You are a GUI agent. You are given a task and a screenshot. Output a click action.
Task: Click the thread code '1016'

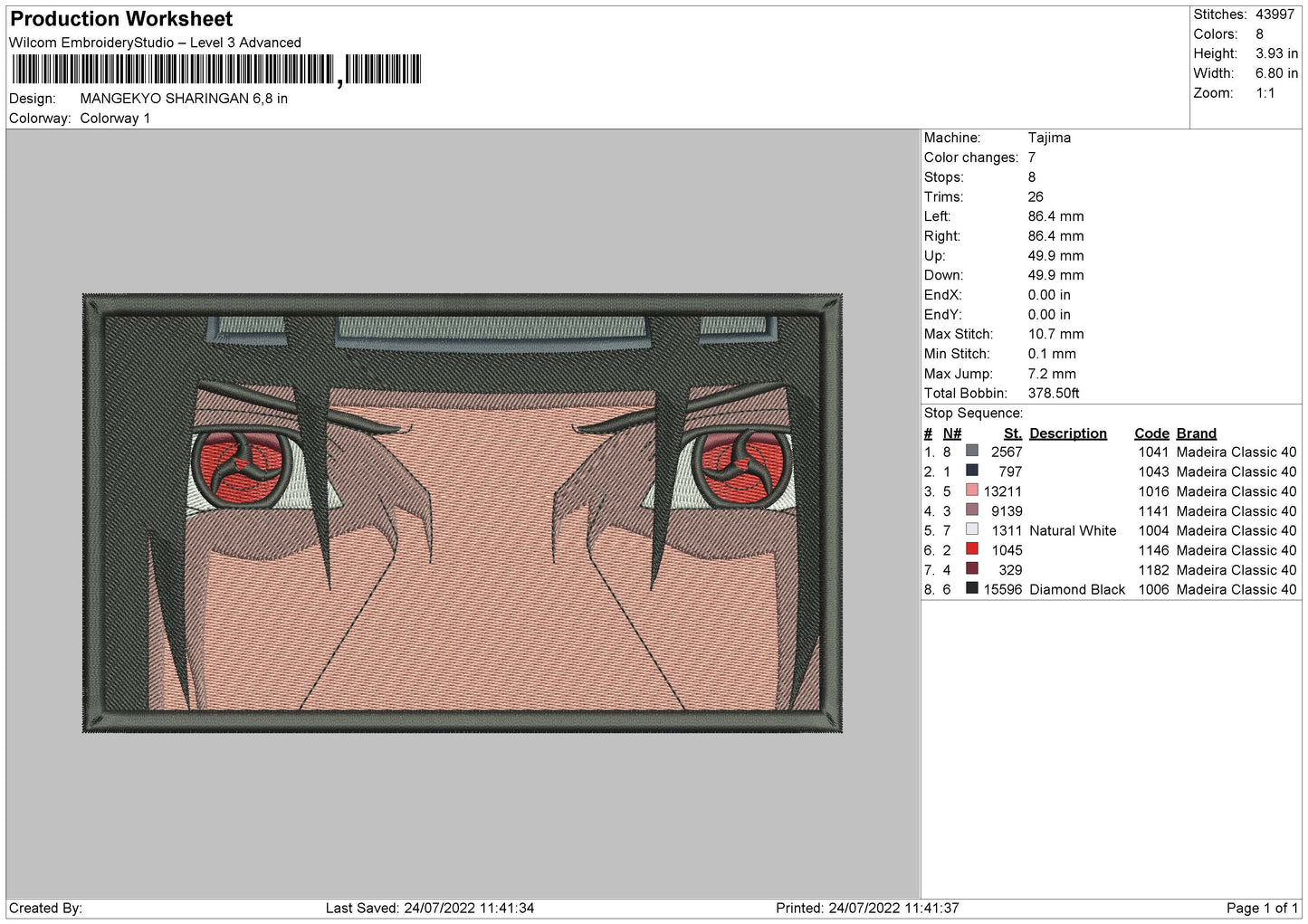click(x=1153, y=491)
